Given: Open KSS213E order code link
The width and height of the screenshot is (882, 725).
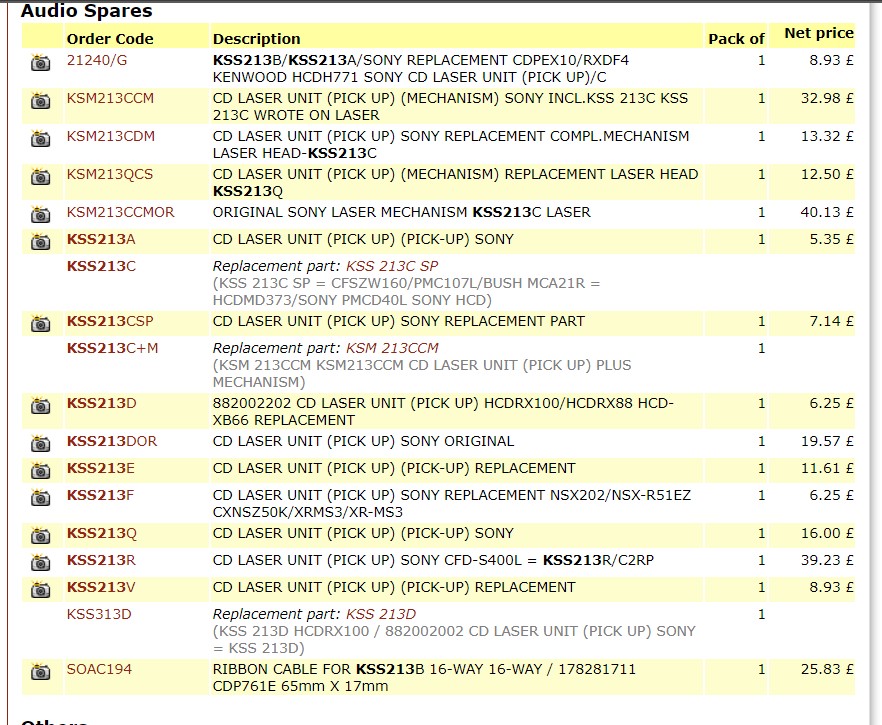Looking at the screenshot, I should (101, 468).
